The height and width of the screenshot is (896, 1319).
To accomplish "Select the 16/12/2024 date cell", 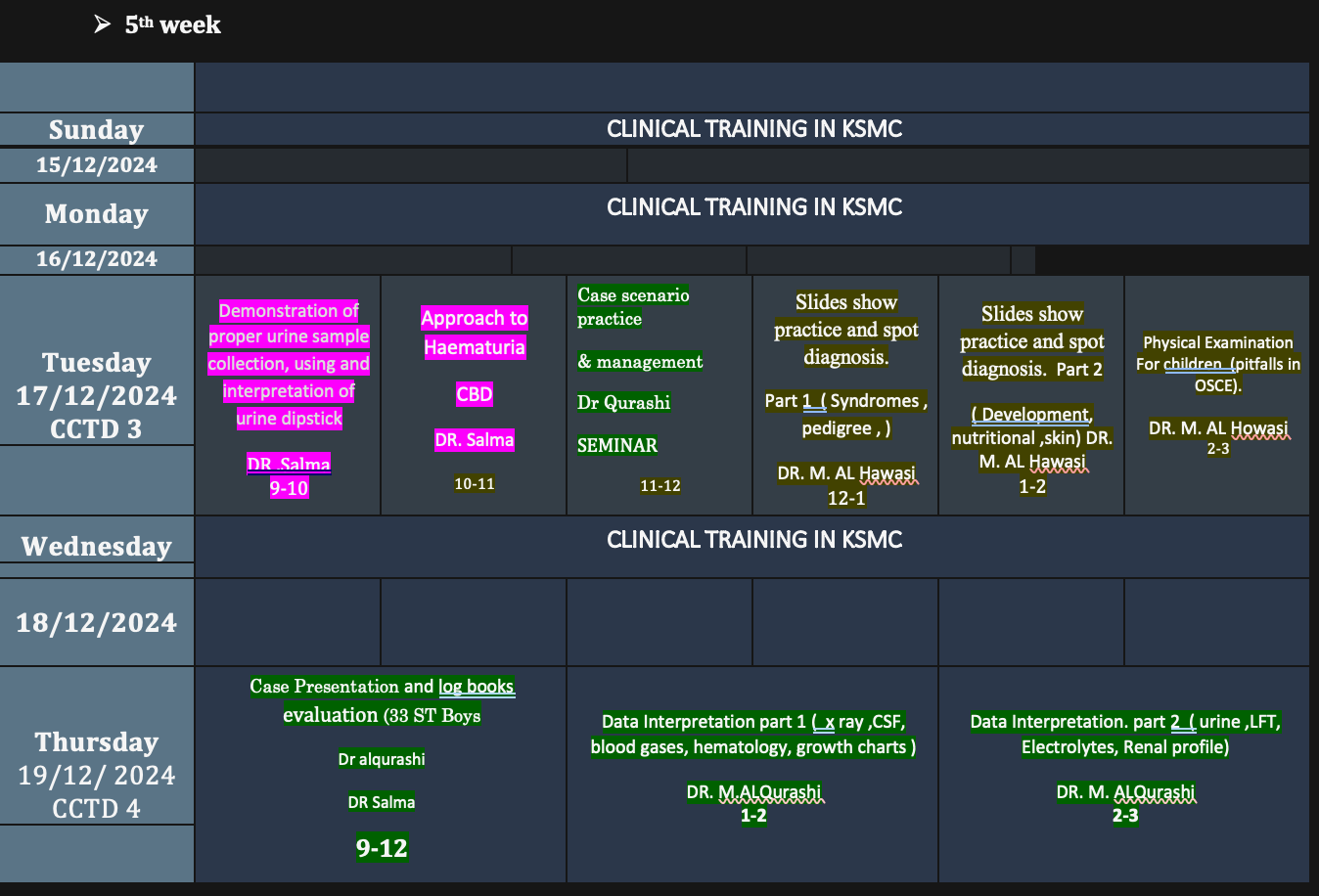I will (96, 259).
